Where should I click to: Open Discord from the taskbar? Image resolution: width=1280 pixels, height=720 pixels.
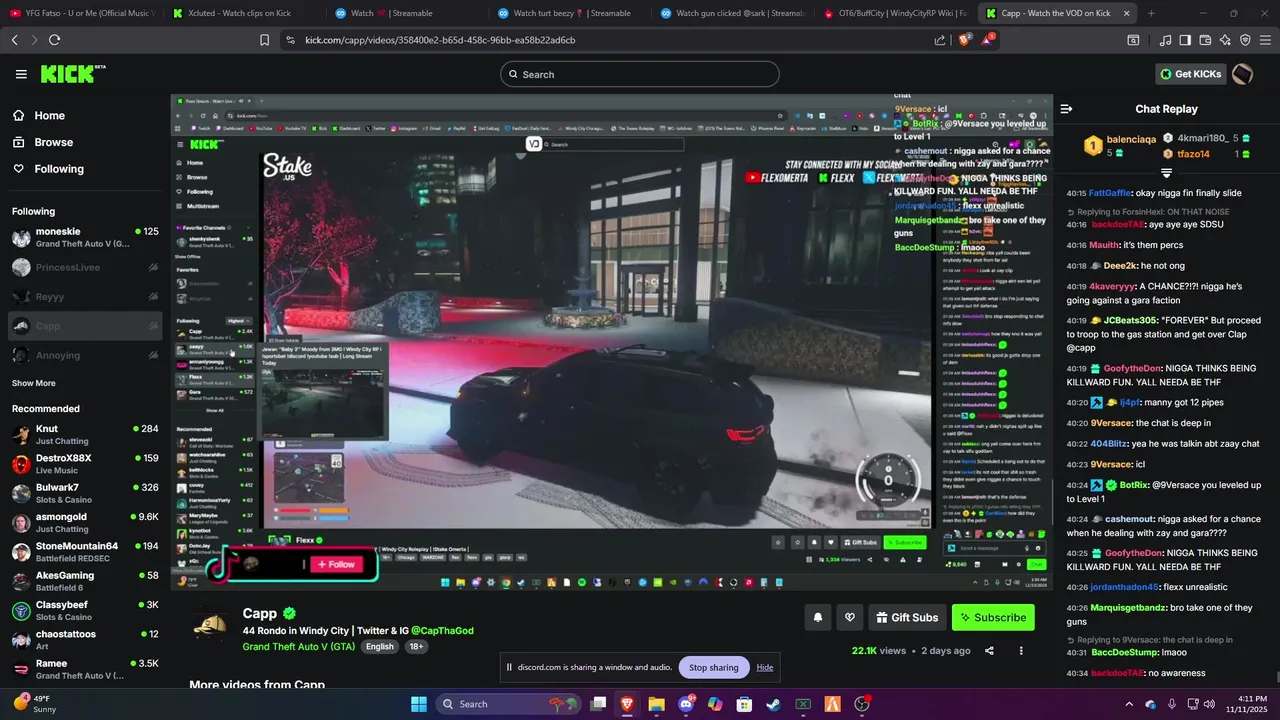click(x=686, y=704)
